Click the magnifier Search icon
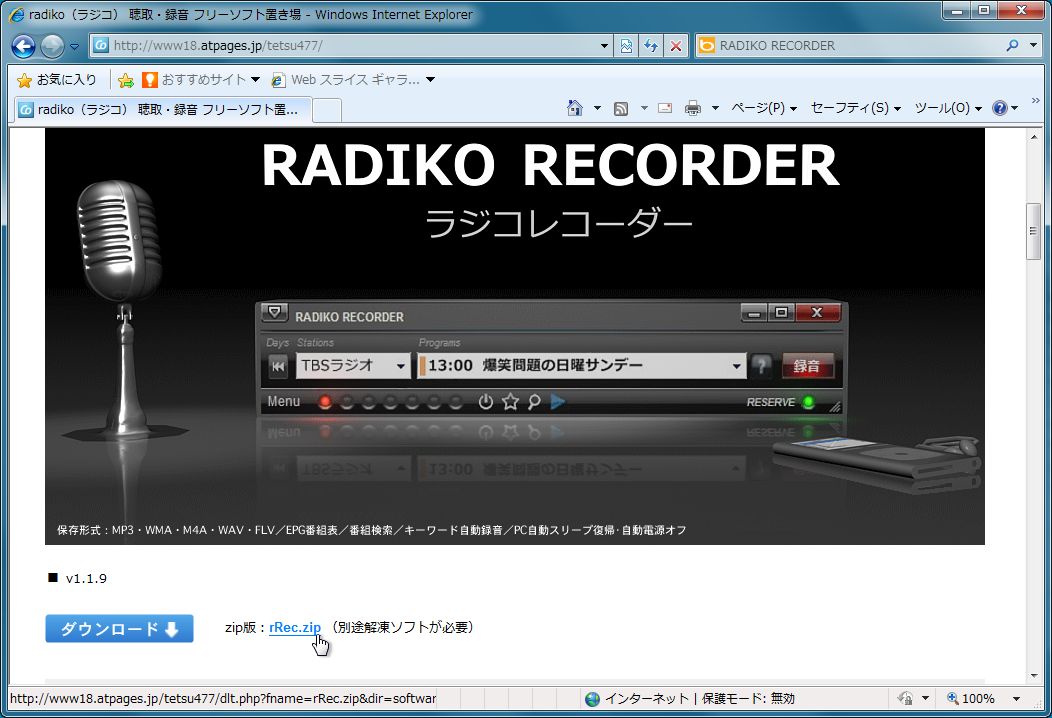 click(x=1012, y=45)
